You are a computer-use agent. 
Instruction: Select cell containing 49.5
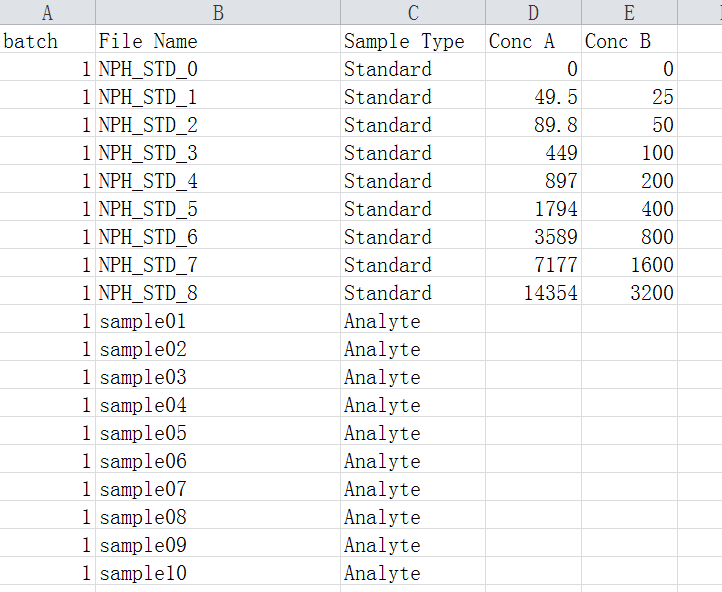[x=533, y=97]
